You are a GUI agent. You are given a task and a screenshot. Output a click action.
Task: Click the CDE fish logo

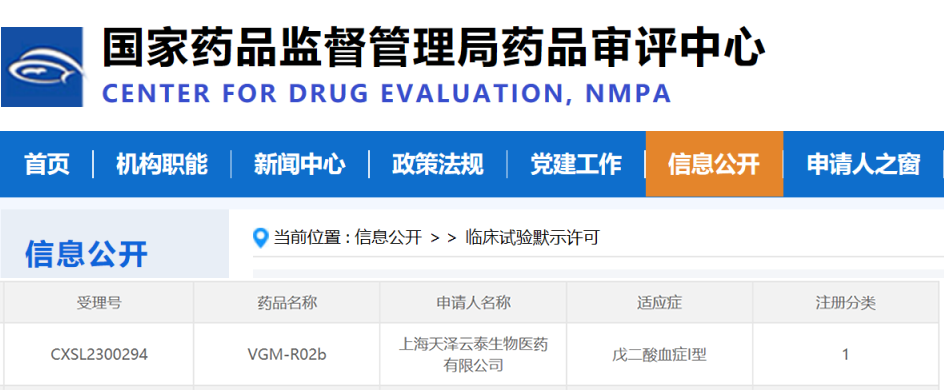[x=42, y=67]
